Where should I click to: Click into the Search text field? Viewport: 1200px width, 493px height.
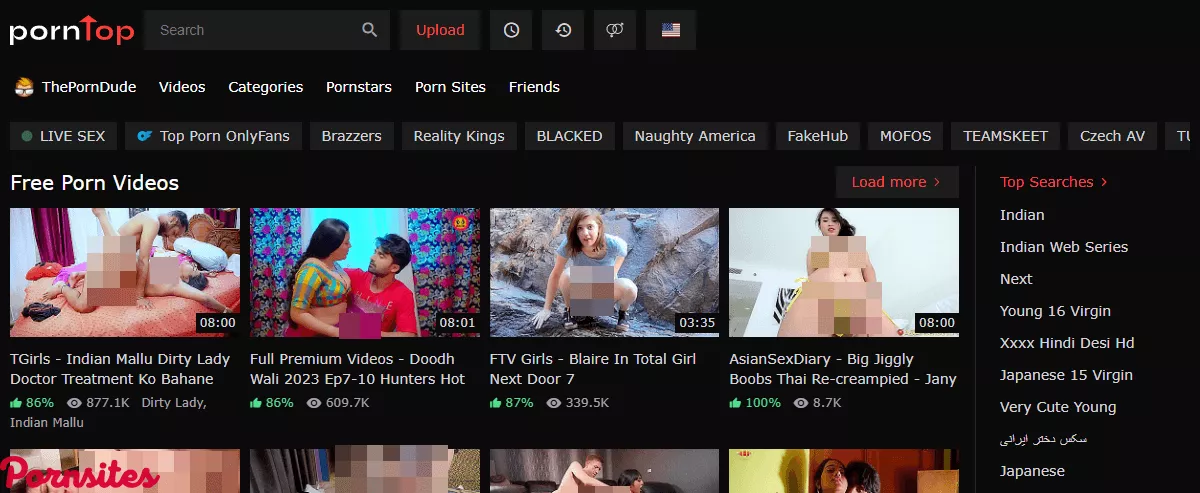coord(255,30)
